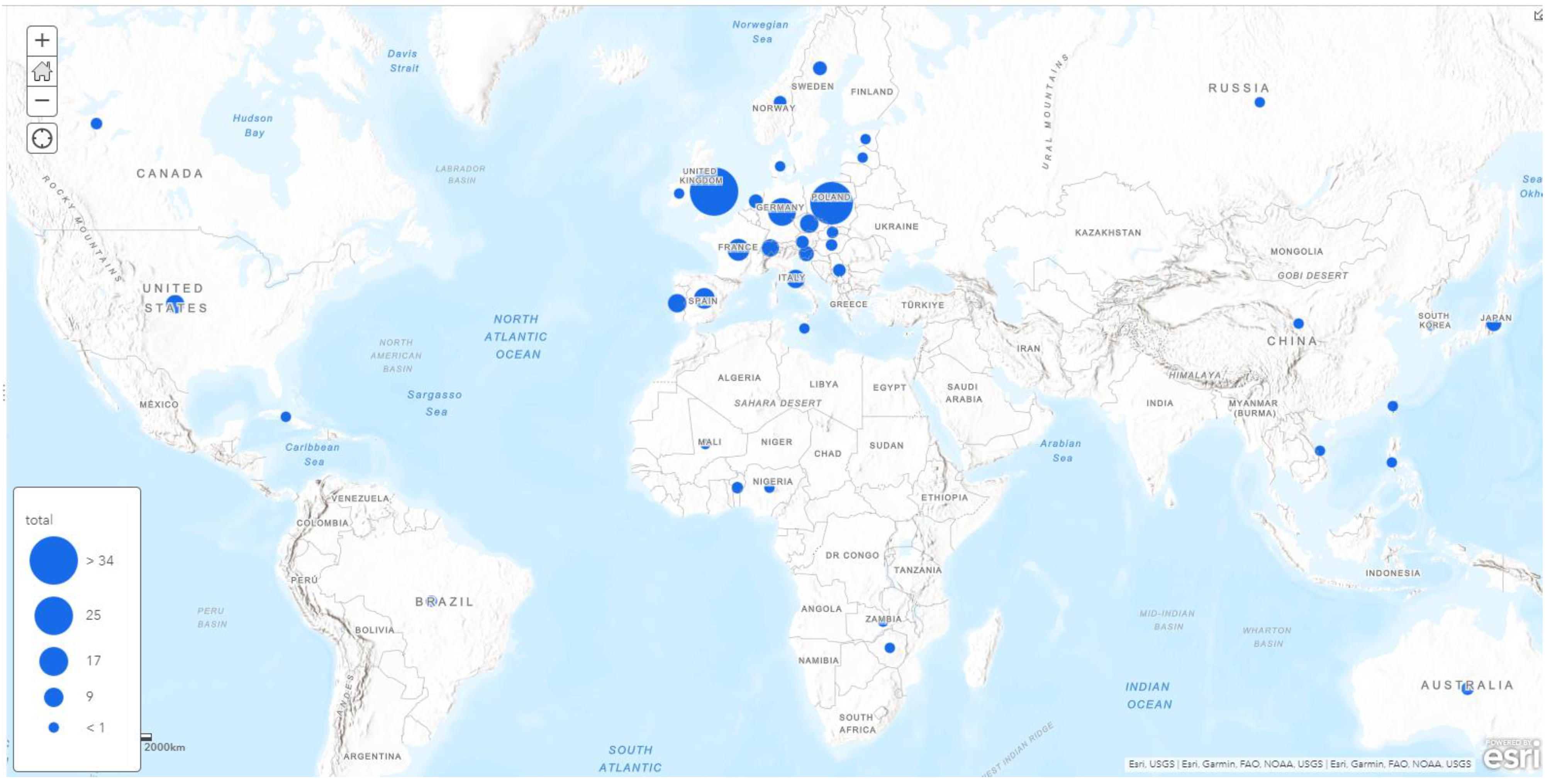This screenshot has width=1550, height=784.
Task: Click the legend circle labeled 17
Action: point(54,660)
